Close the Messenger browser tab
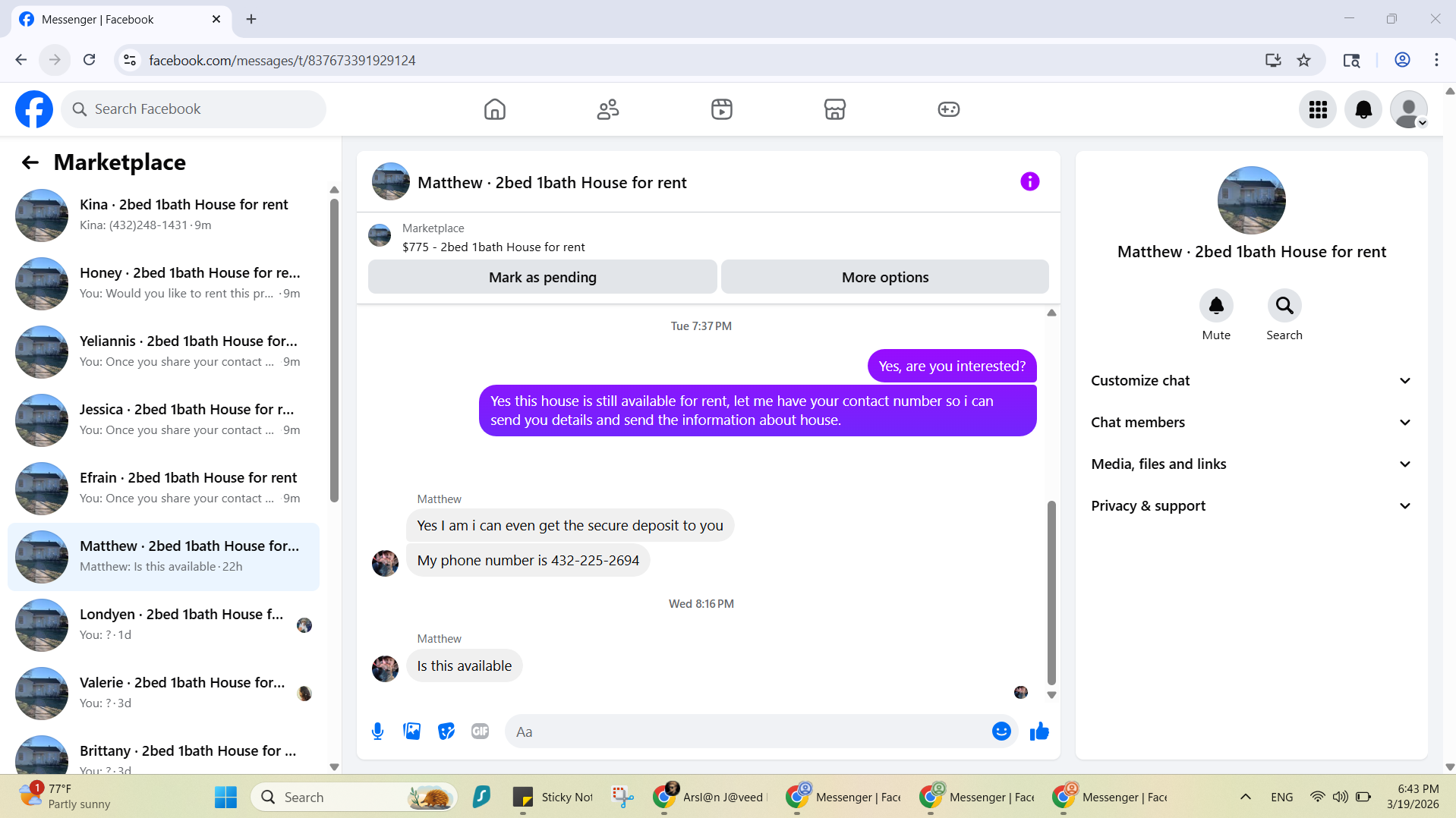1456x818 pixels. click(216, 19)
